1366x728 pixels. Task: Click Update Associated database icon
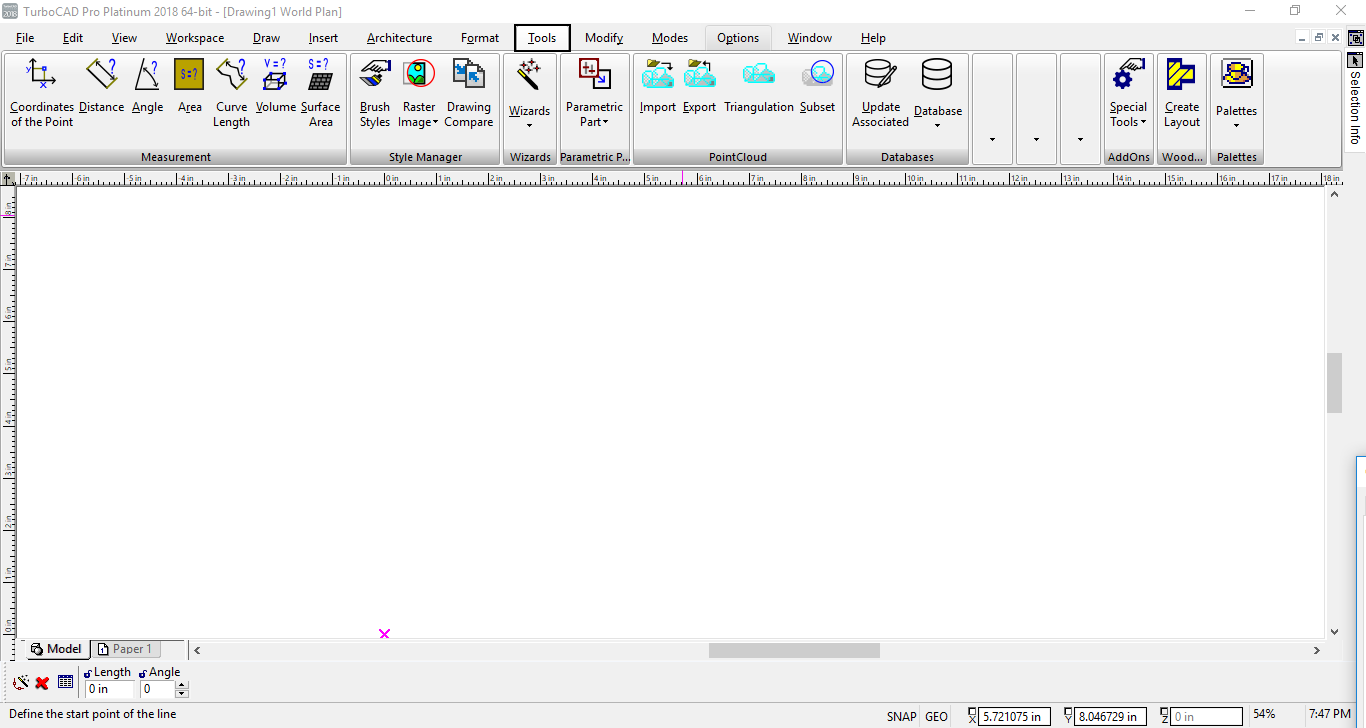pos(880,92)
